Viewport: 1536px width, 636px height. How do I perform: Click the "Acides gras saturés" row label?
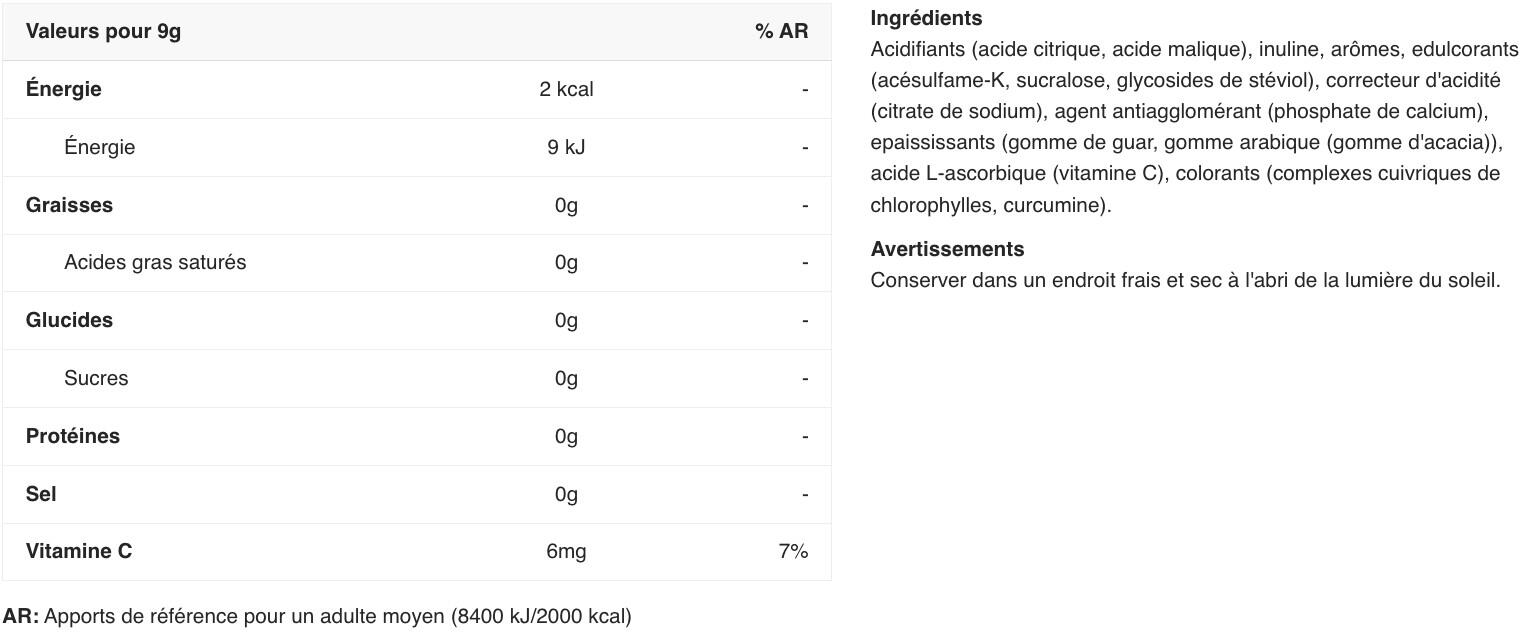pyautogui.click(x=155, y=262)
